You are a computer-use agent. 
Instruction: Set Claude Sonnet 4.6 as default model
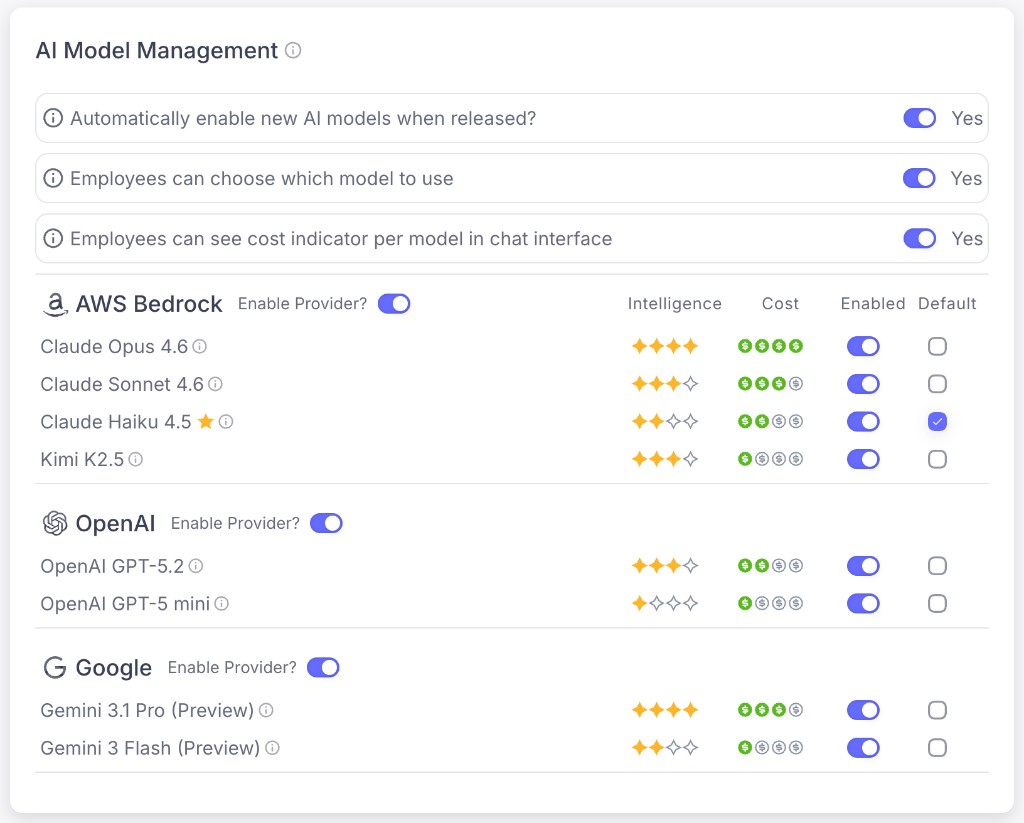tap(937, 384)
